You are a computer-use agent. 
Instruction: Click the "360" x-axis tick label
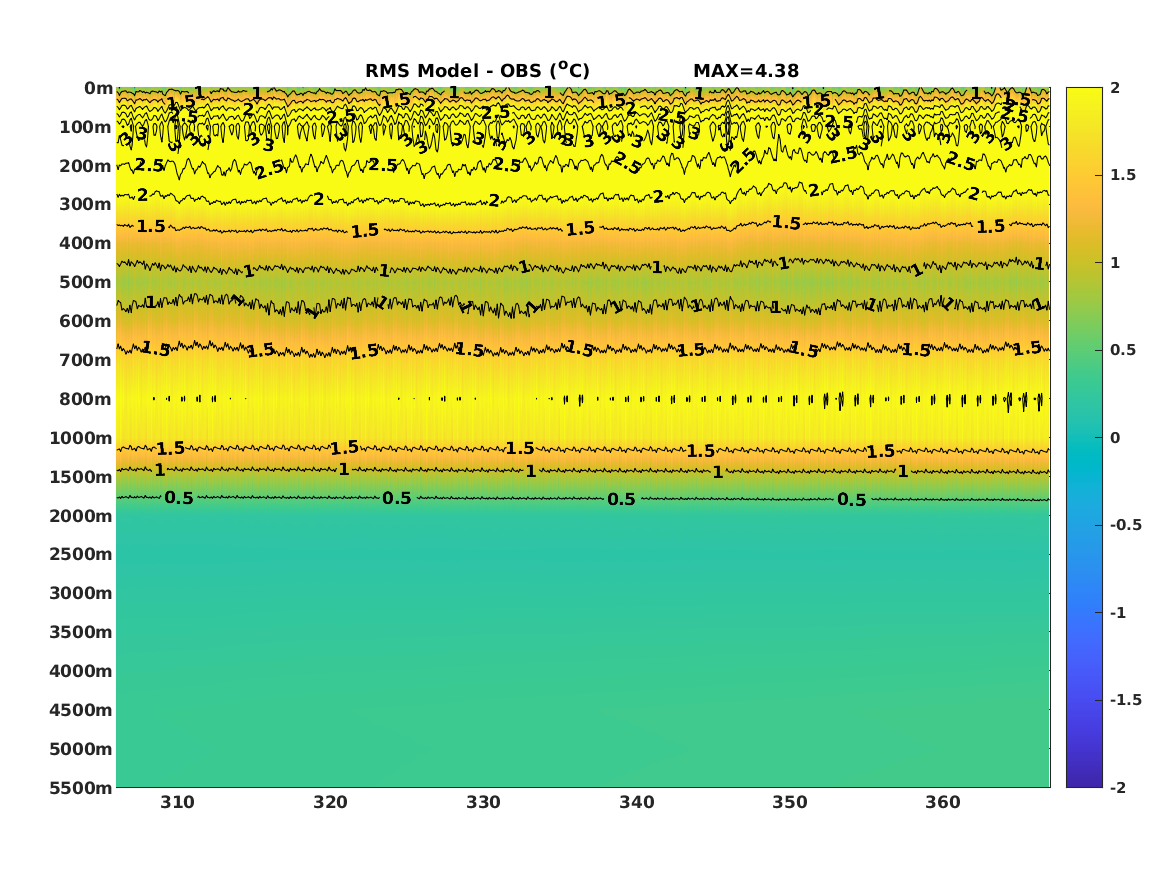pos(943,802)
